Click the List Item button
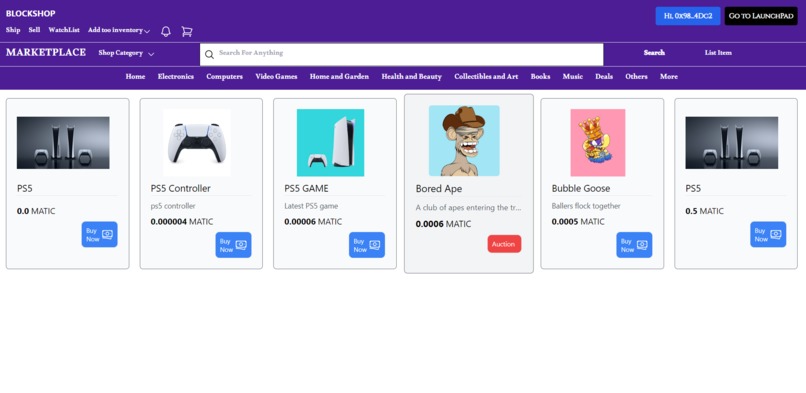 coord(718,53)
